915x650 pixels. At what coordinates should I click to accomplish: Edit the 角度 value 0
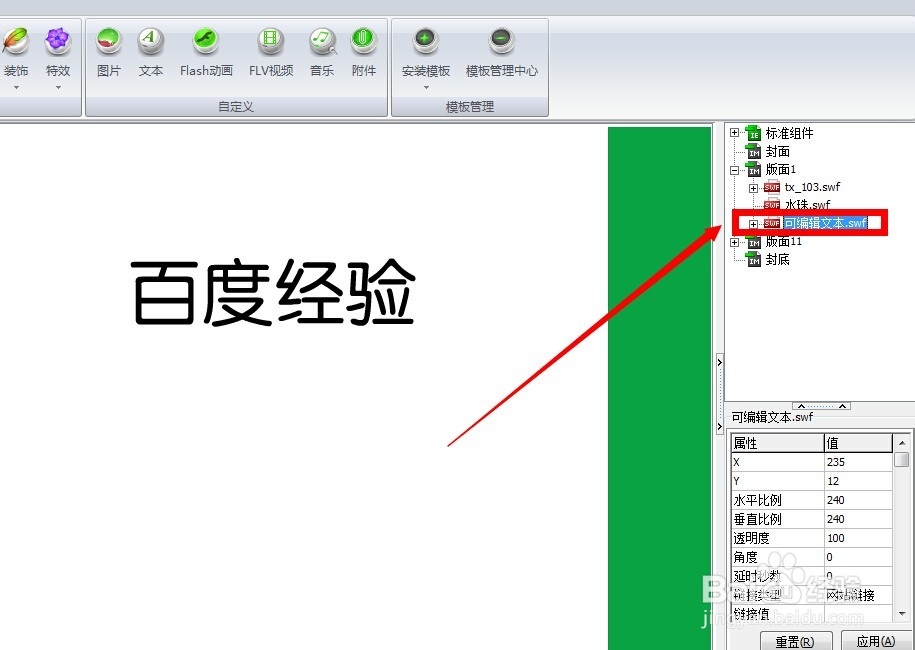(858, 557)
